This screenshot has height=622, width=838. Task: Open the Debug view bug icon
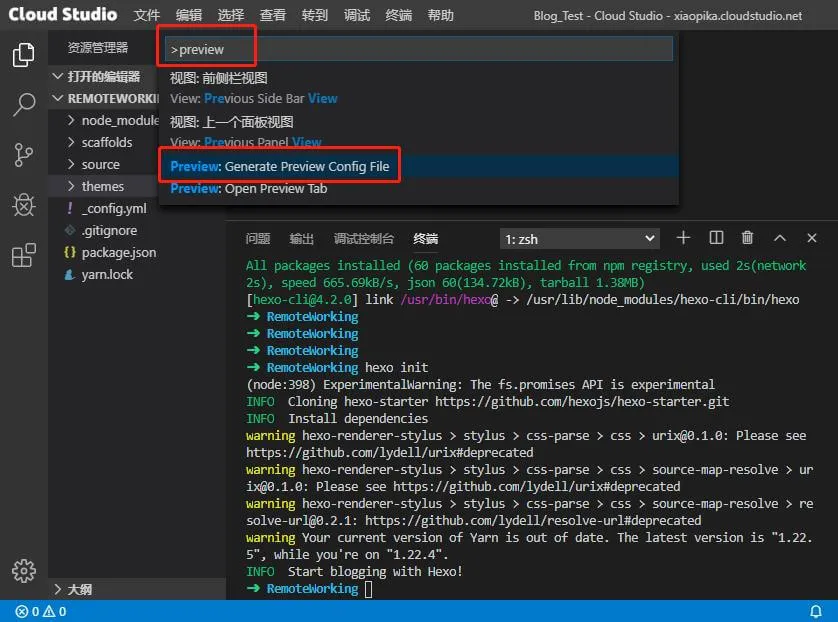pyautogui.click(x=24, y=205)
